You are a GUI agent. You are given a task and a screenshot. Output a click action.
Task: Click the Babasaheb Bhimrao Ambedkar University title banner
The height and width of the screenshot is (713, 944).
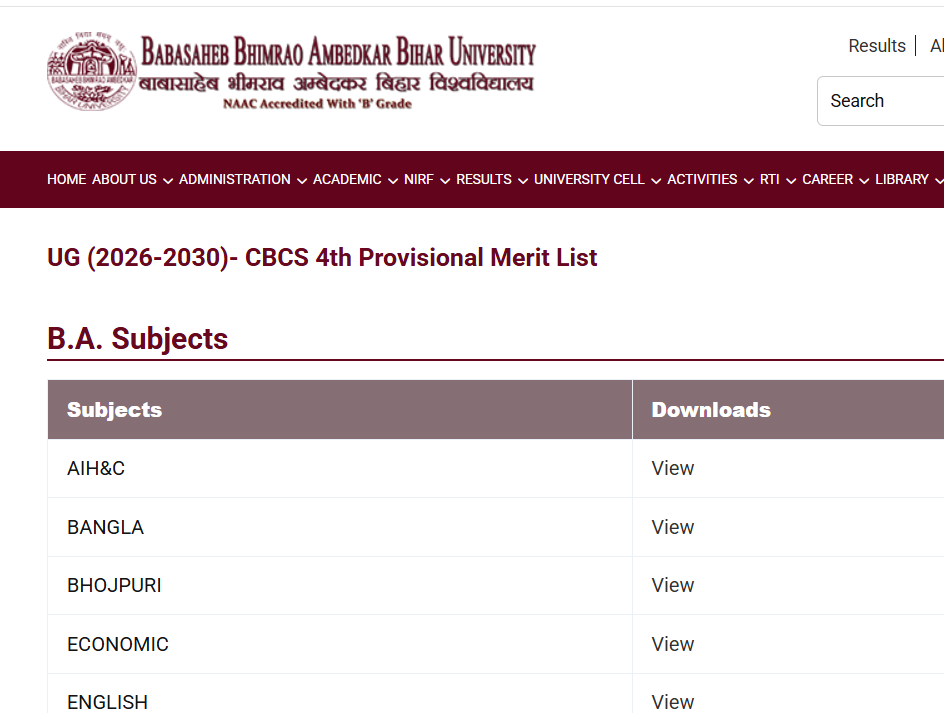(337, 72)
